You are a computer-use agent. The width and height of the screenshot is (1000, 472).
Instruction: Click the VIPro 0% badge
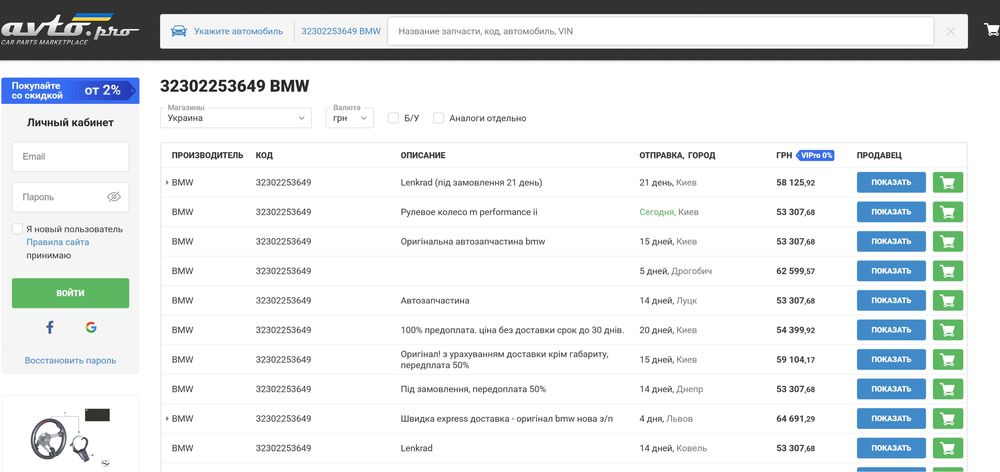click(816, 155)
